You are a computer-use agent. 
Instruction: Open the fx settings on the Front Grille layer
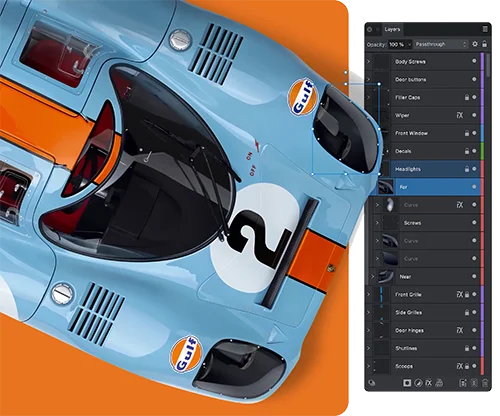pos(460,295)
